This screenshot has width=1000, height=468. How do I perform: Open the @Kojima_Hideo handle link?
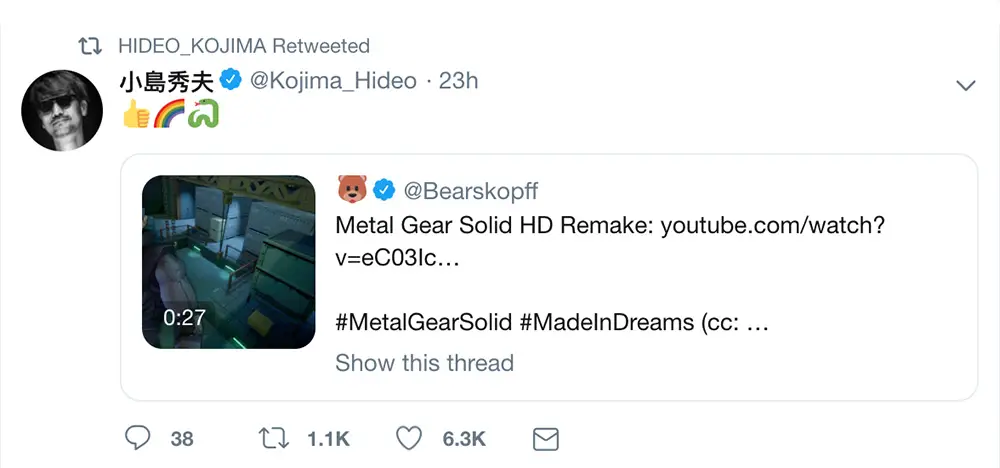332,81
